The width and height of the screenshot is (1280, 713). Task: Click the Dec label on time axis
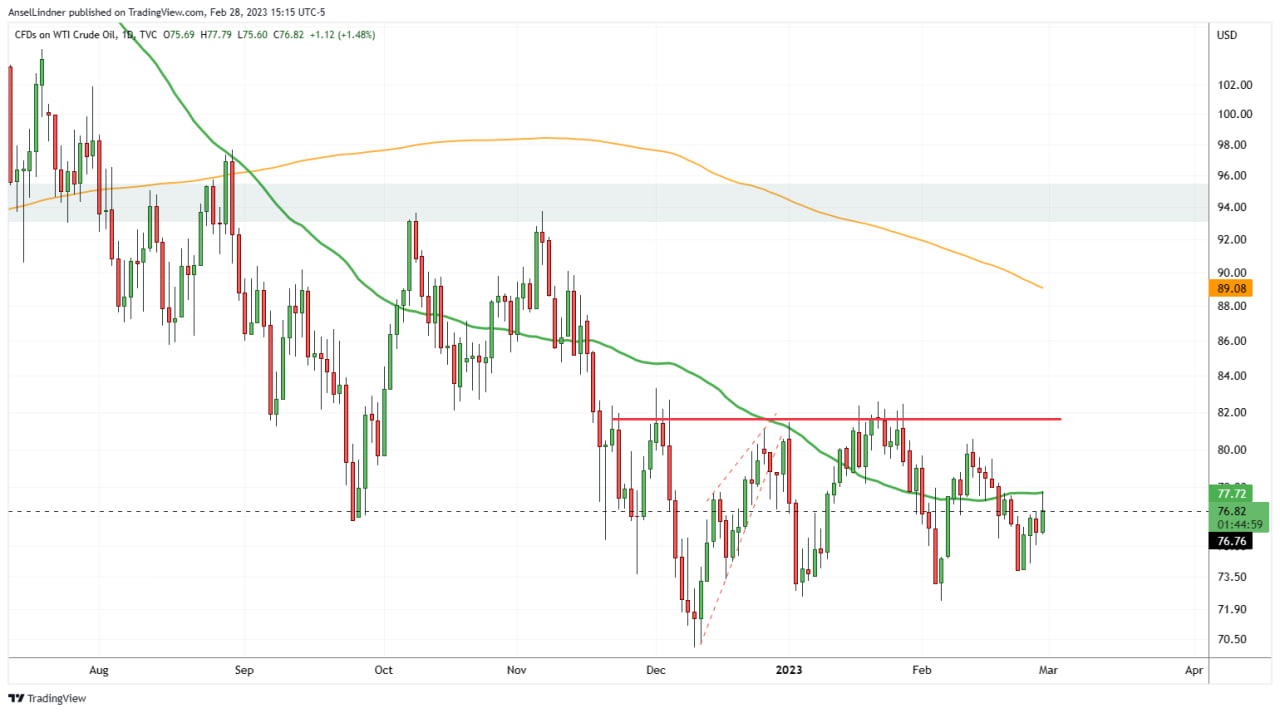pos(656,670)
